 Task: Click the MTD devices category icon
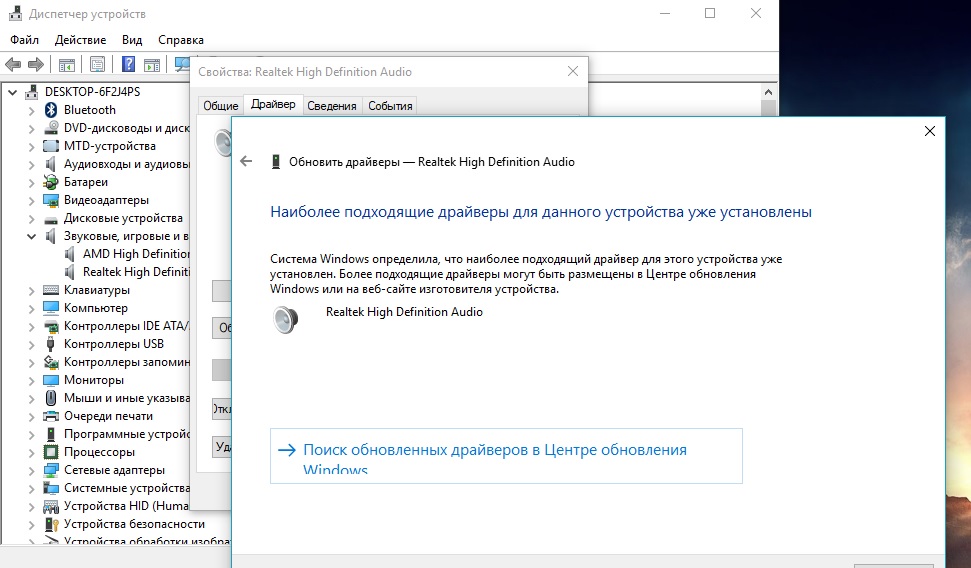pyautogui.click(x=51, y=146)
